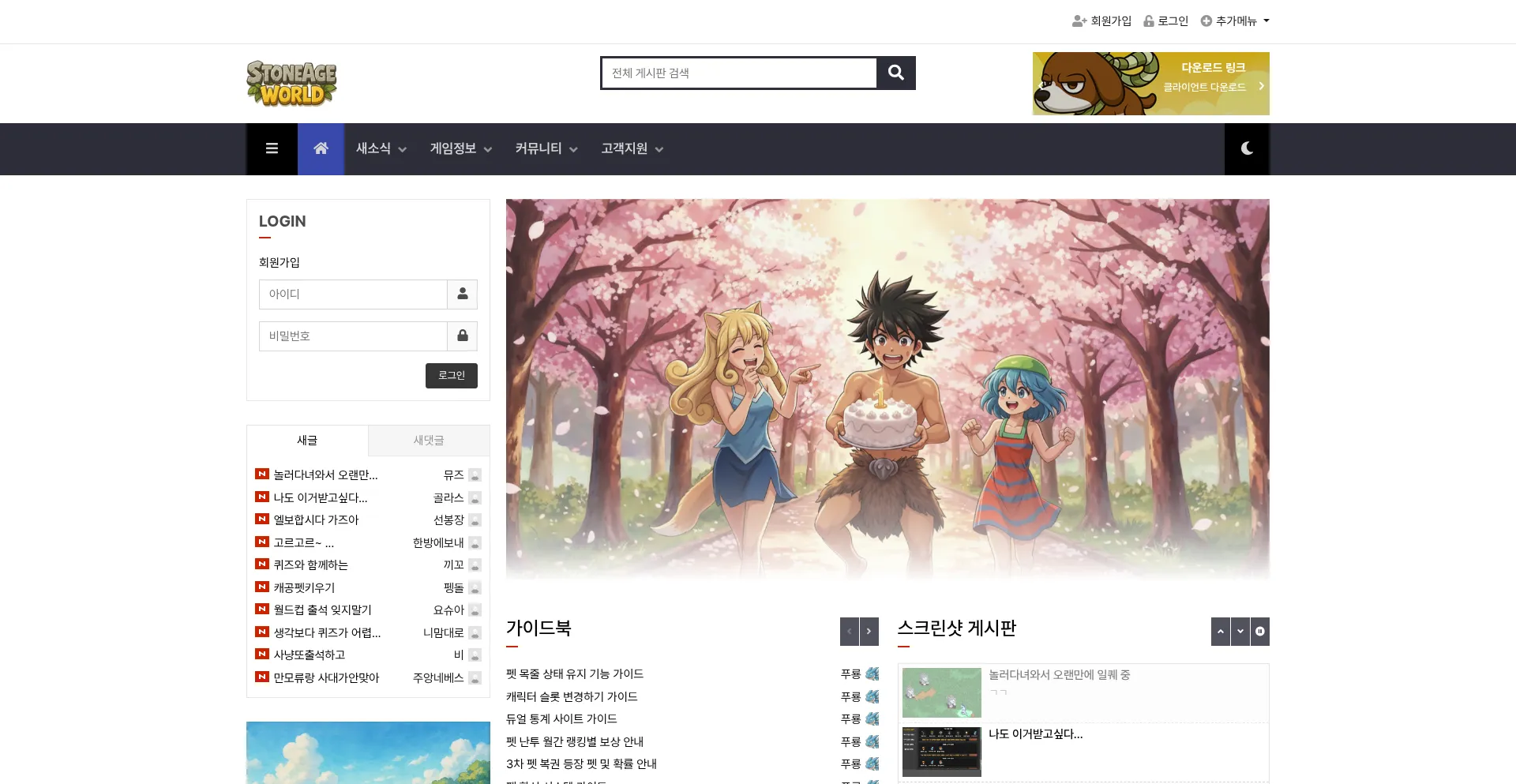Screen dimensions: 1516x784
Task: Click the avatar icon next to 뮤즈
Action: click(x=475, y=475)
